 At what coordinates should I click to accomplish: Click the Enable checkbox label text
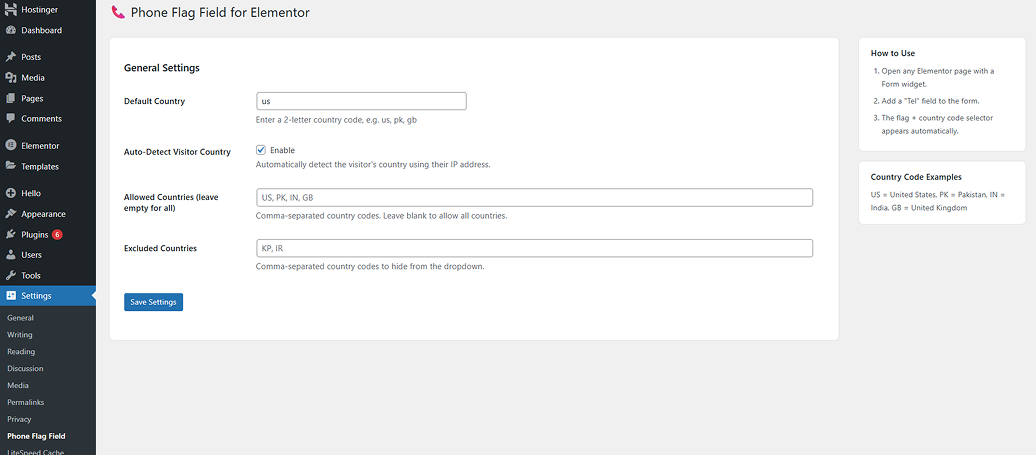click(282, 151)
